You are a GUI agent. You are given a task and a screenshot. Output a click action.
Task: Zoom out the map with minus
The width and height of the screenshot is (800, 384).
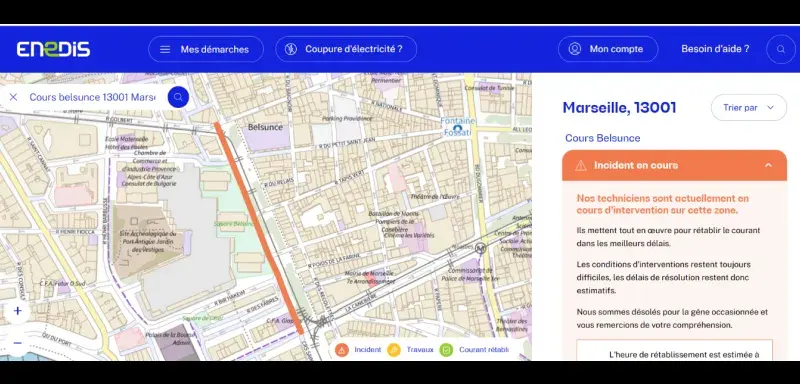click(18, 343)
